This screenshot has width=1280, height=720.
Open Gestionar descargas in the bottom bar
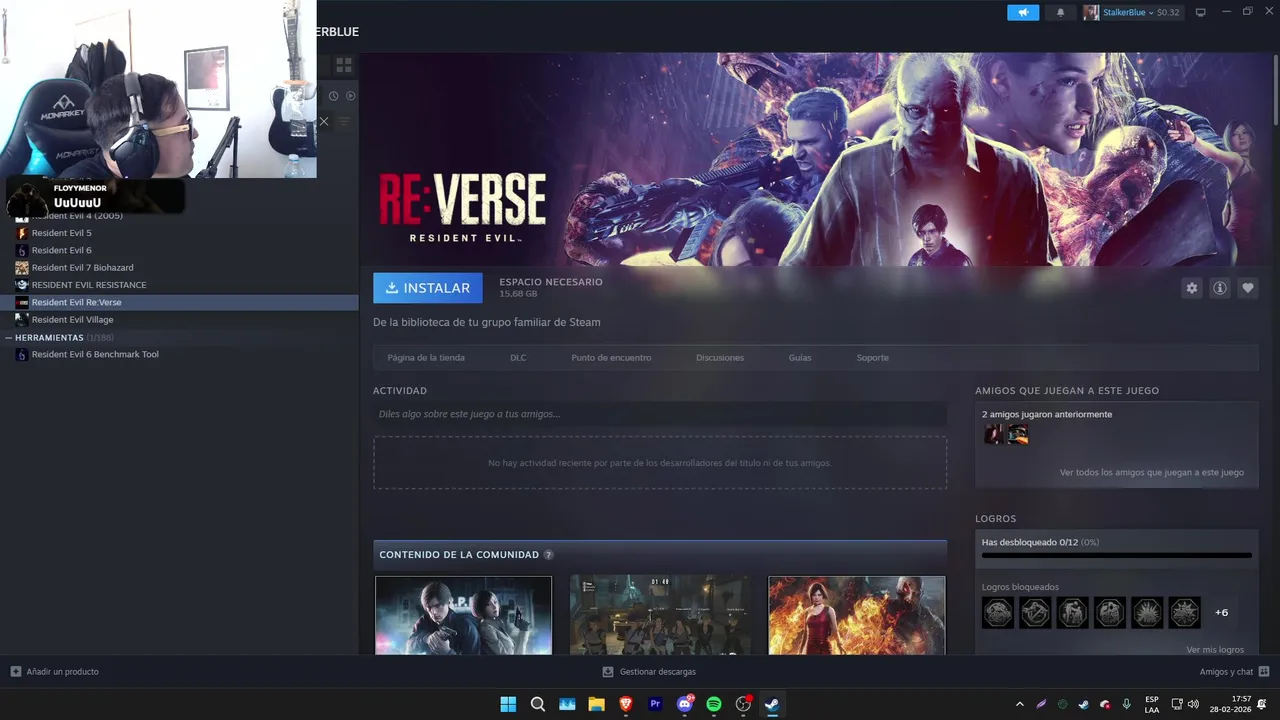click(x=649, y=672)
